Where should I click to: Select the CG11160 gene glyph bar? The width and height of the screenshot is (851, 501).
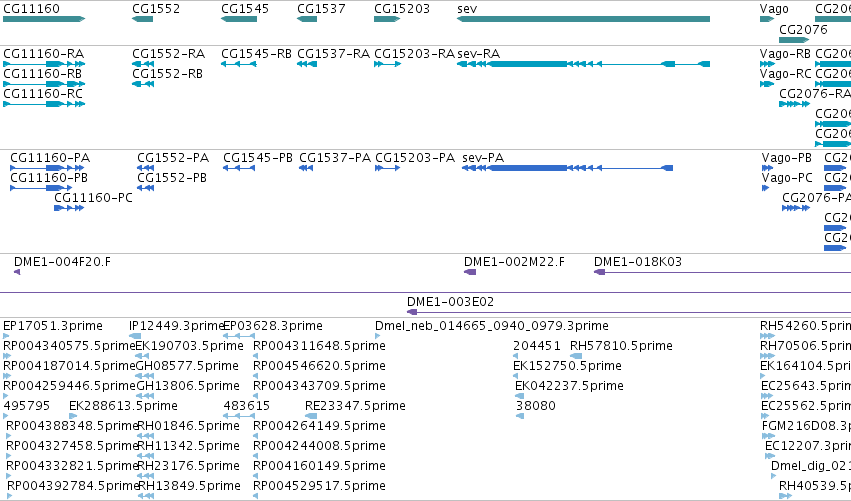tap(44, 19)
